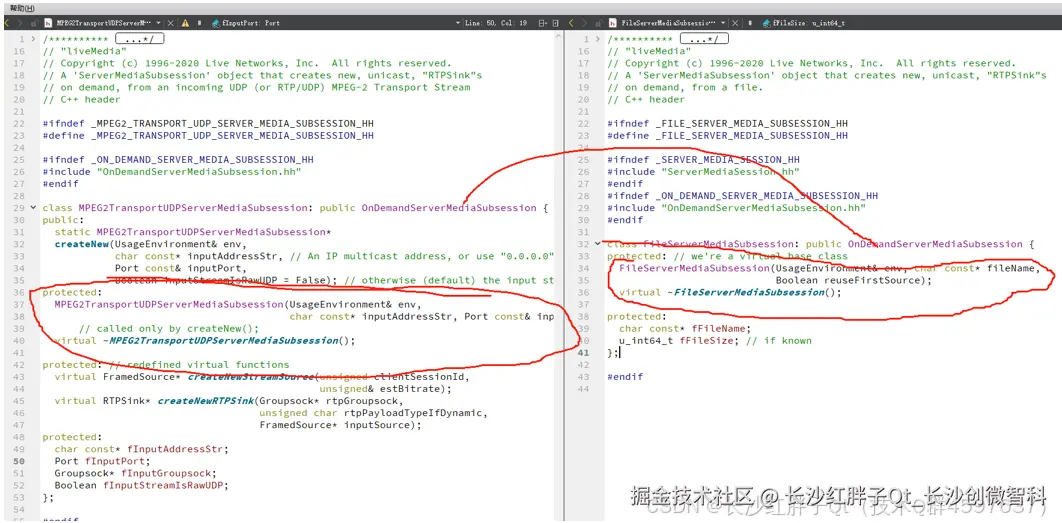Screen dimensions: 1062x523
Task: Click "#ifndef _SERVER_MEDIA_SESSION_HH" at line 25
Action: click(703, 159)
